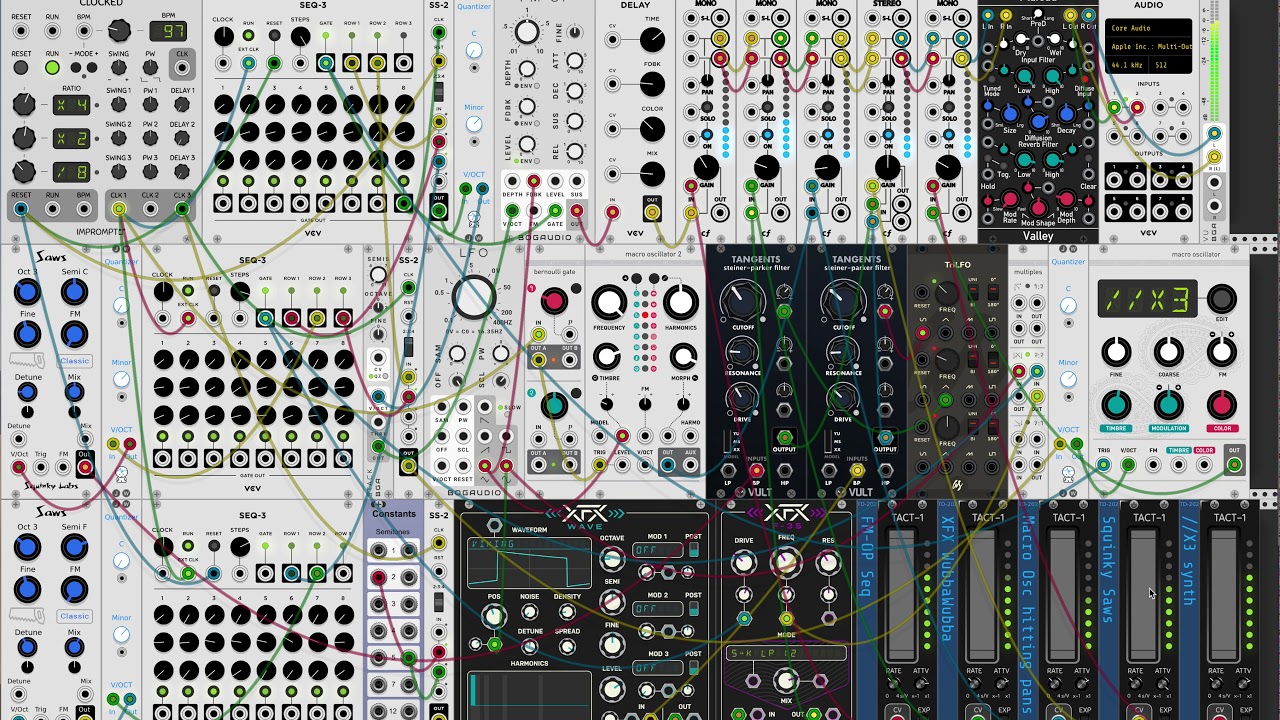Open the Core Audio driver selector

click(1149, 29)
